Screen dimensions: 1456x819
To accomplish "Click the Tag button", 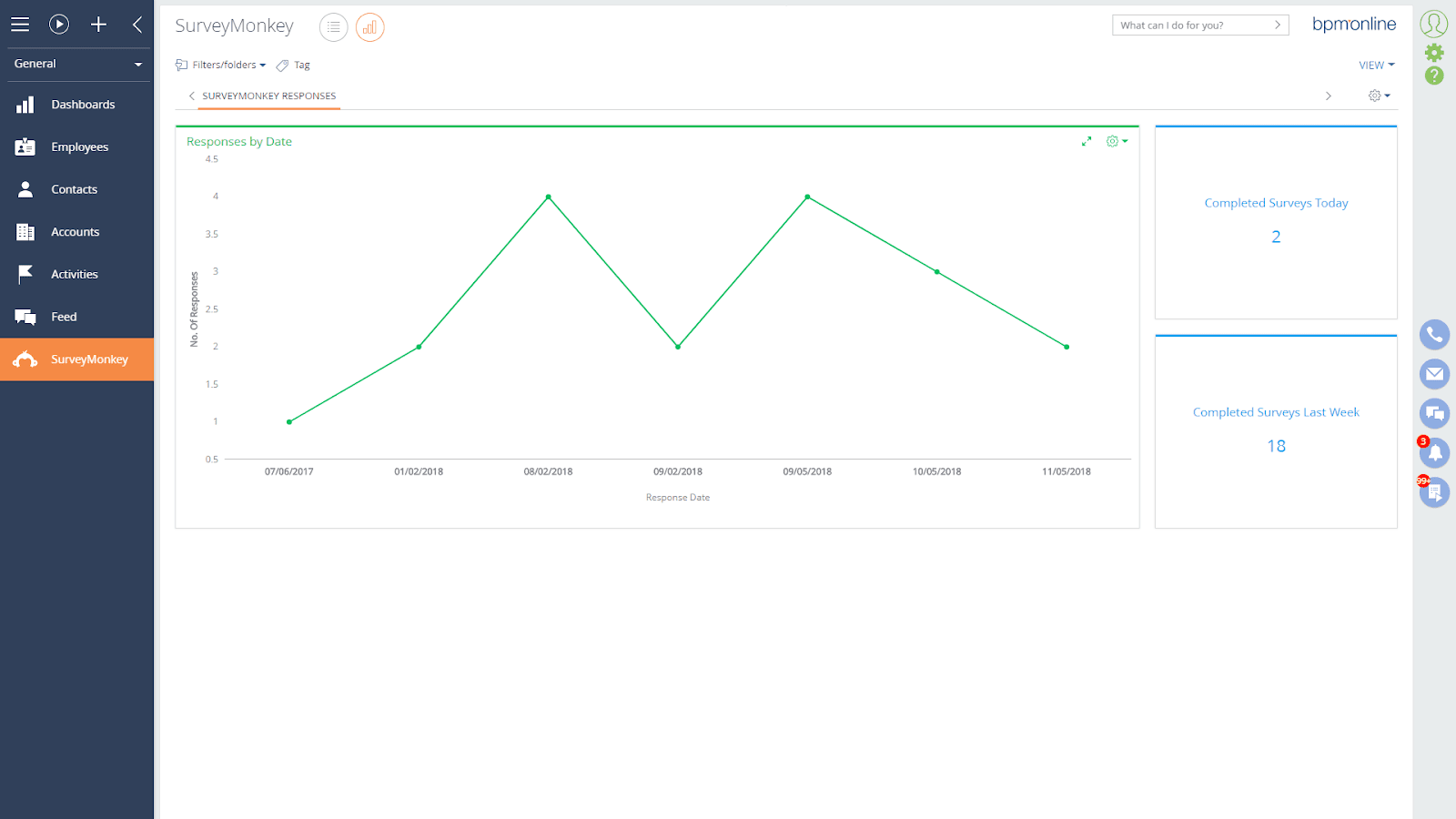I will (x=293, y=65).
